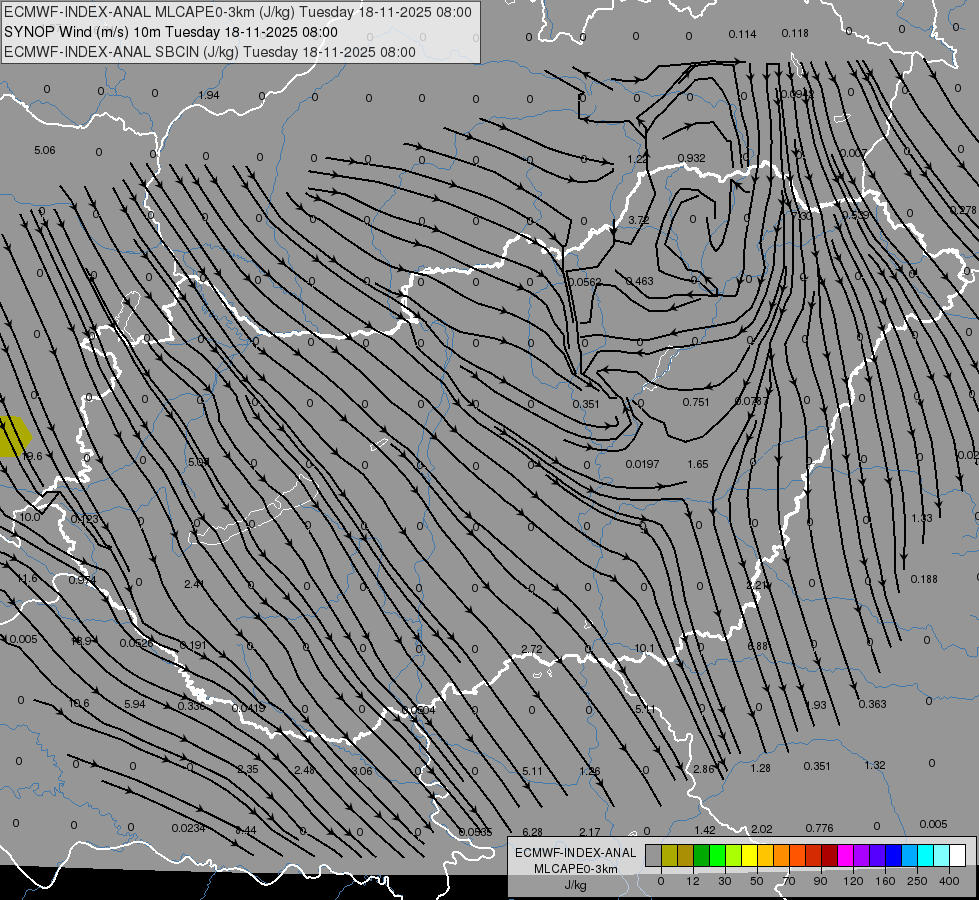Click the '120' legend scale value
Screen dimensions: 979x900
click(853, 881)
